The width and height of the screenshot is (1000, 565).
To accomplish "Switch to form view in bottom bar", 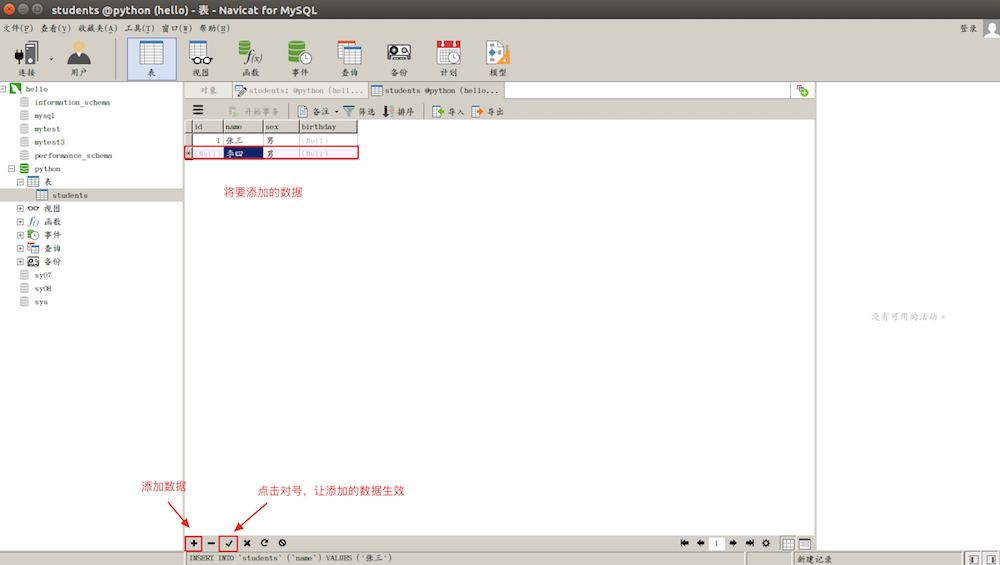I will coord(805,543).
